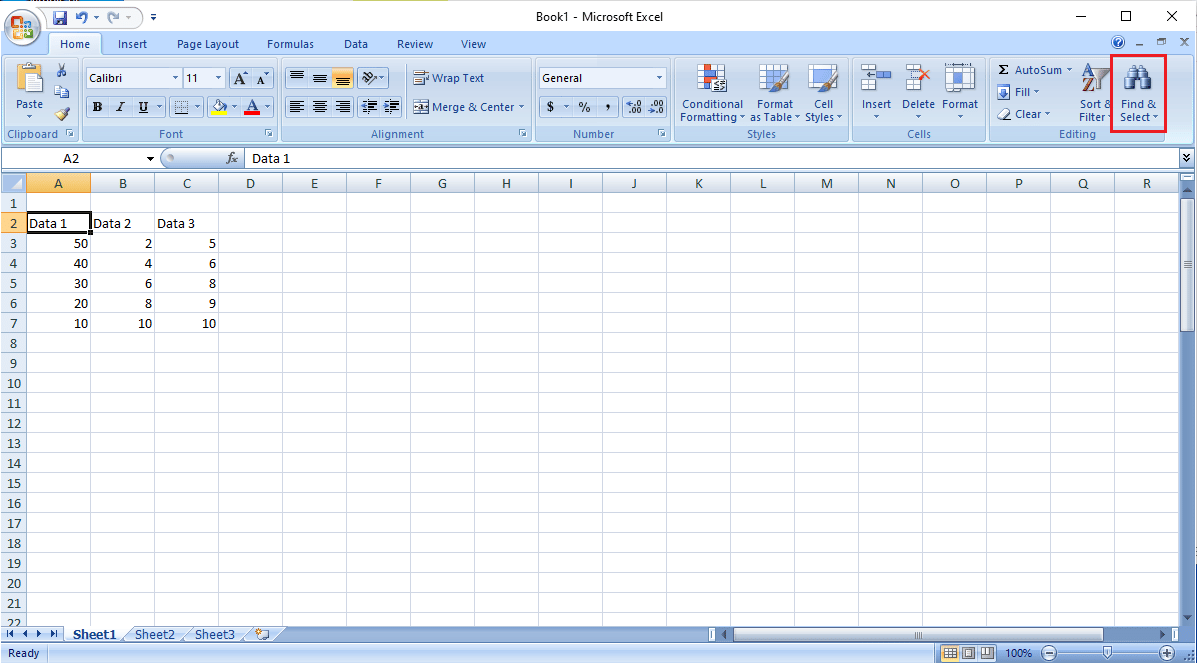Expand the Name Box dropdown arrow
The height and width of the screenshot is (663, 1197).
click(150, 158)
